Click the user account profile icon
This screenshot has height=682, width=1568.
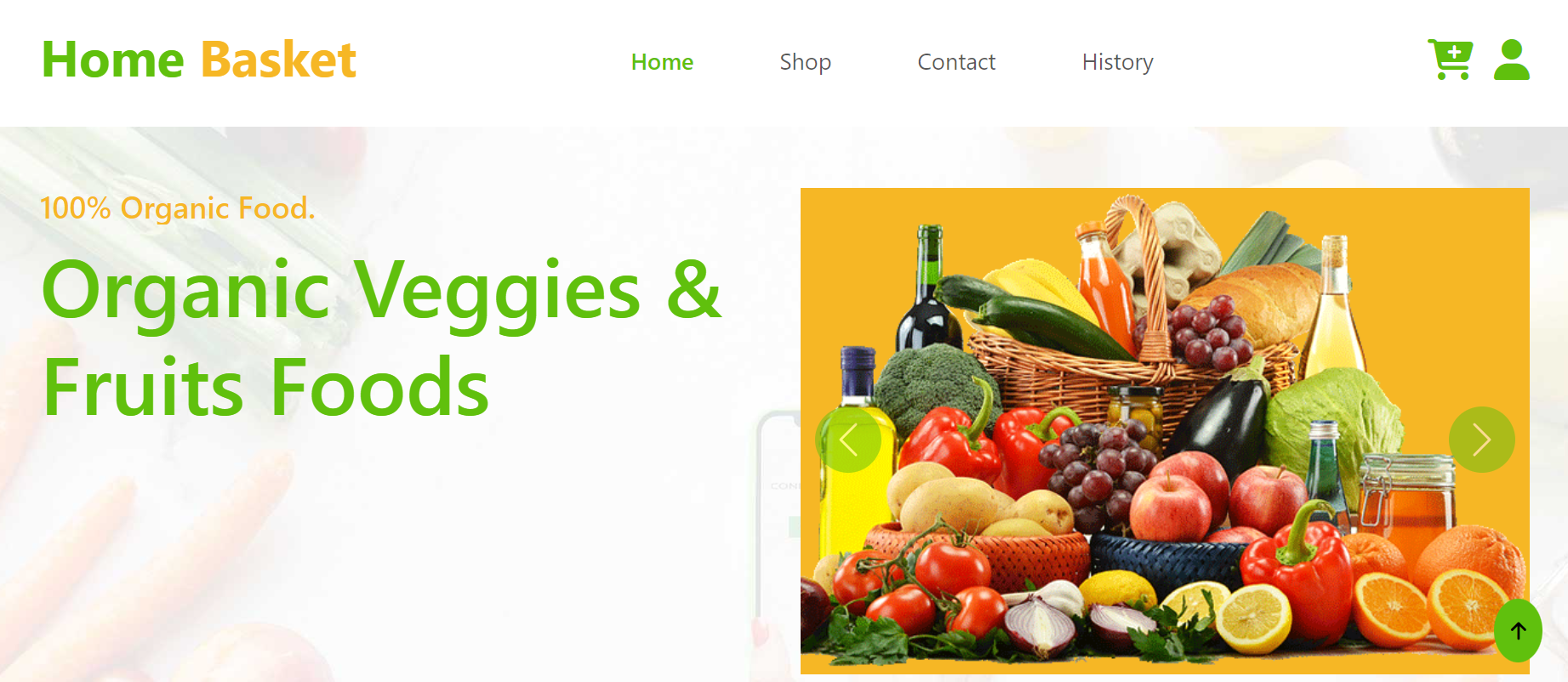(1512, 60)
